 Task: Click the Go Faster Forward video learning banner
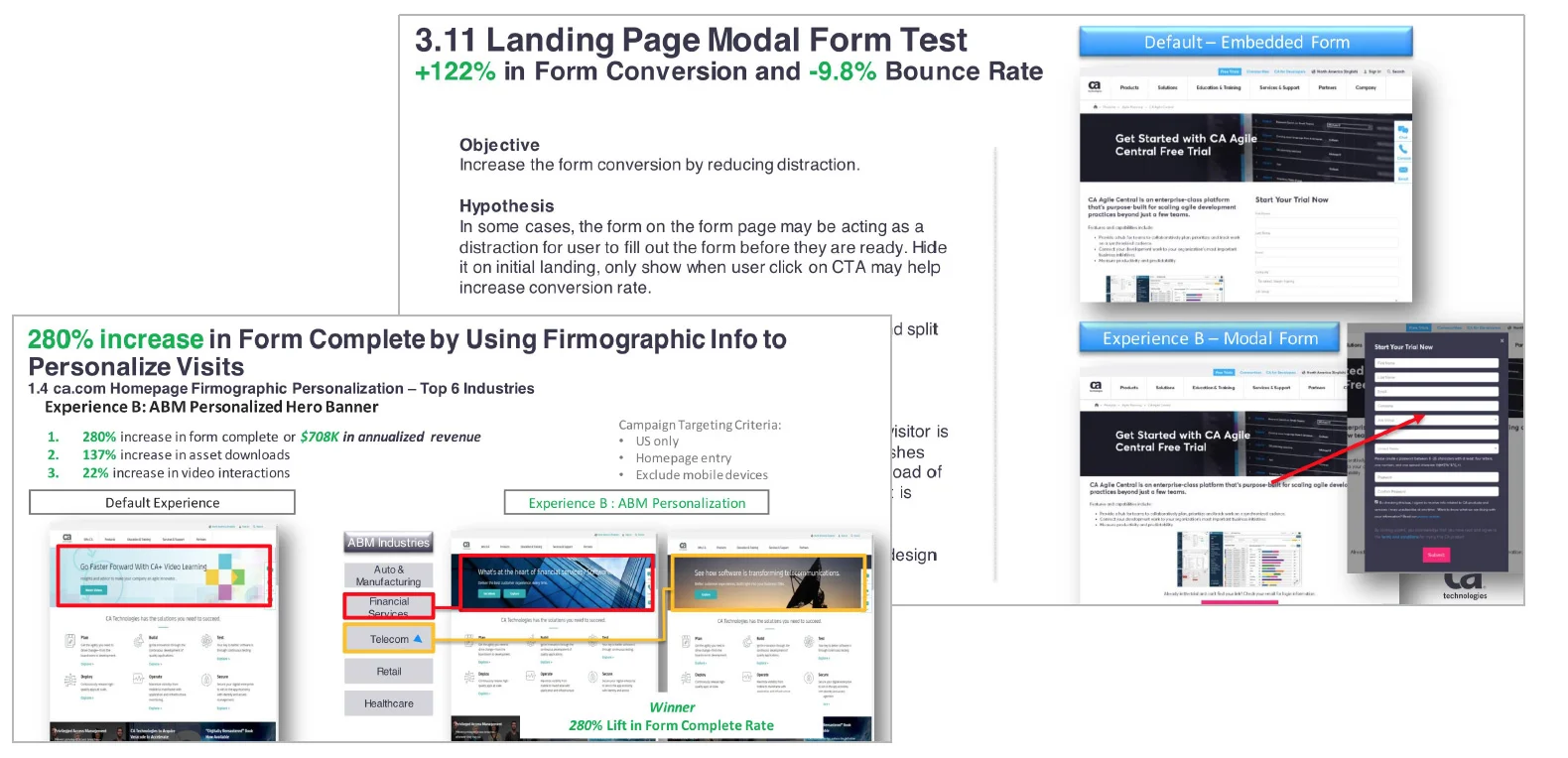tap(163, 575)
